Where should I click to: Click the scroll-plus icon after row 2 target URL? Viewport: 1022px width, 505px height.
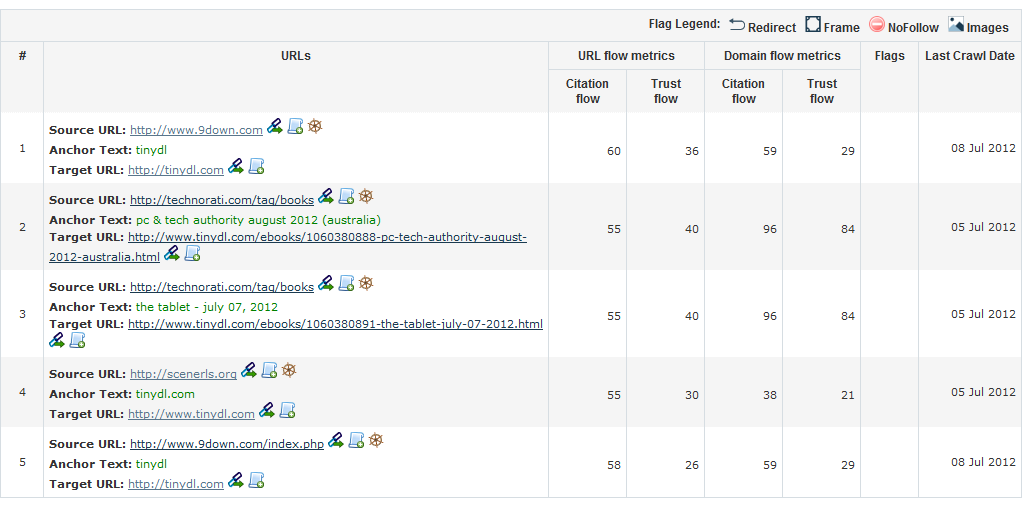tap(192, 253)
